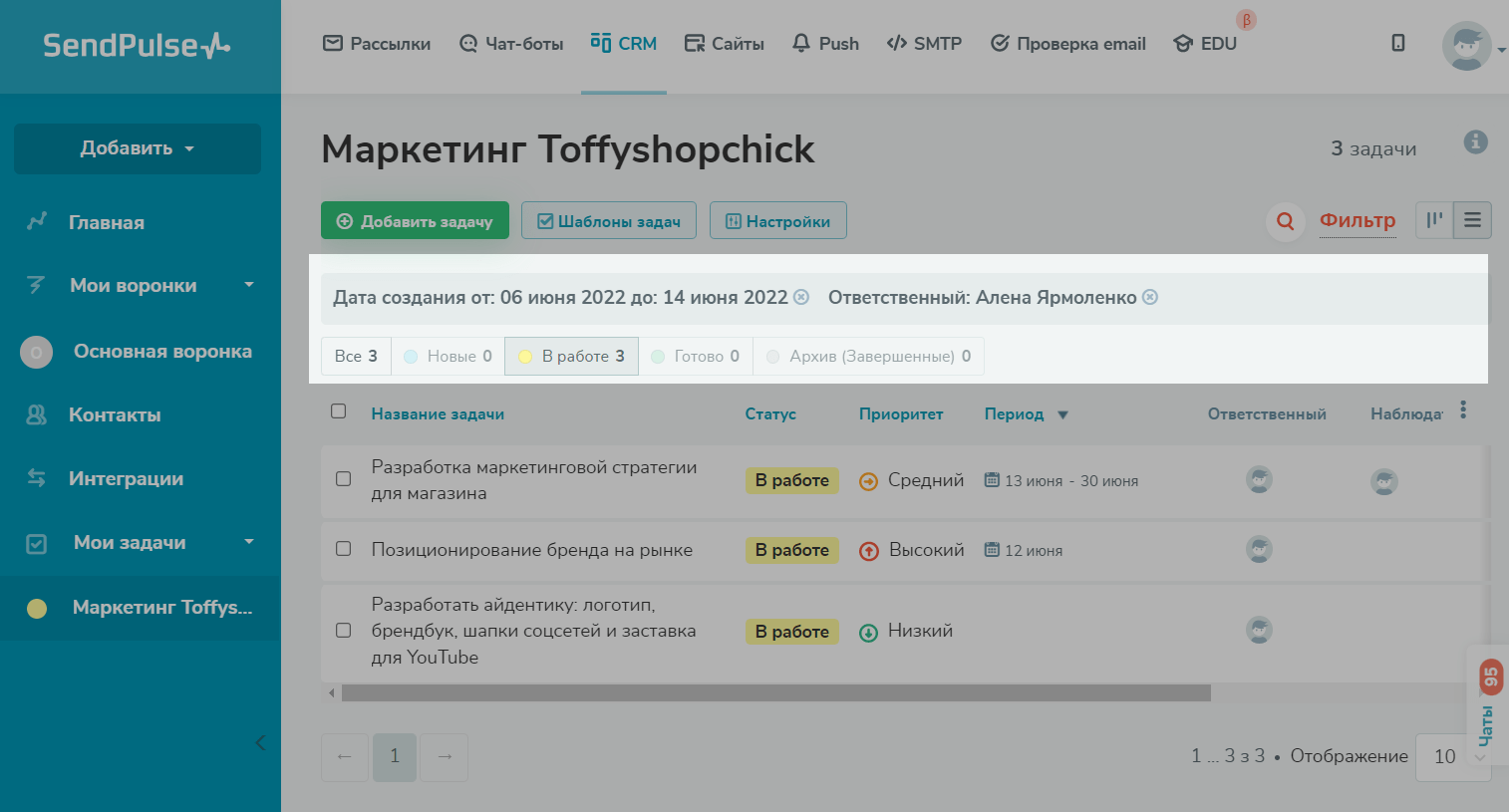Screen dimensions: 1509x812
Task: Remove the responsible person filter
Action: pyautogui.click(x=1150, y=297)
